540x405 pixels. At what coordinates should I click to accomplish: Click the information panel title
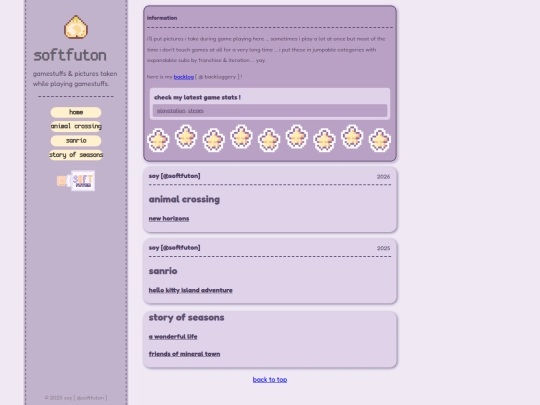coord(162,18)
